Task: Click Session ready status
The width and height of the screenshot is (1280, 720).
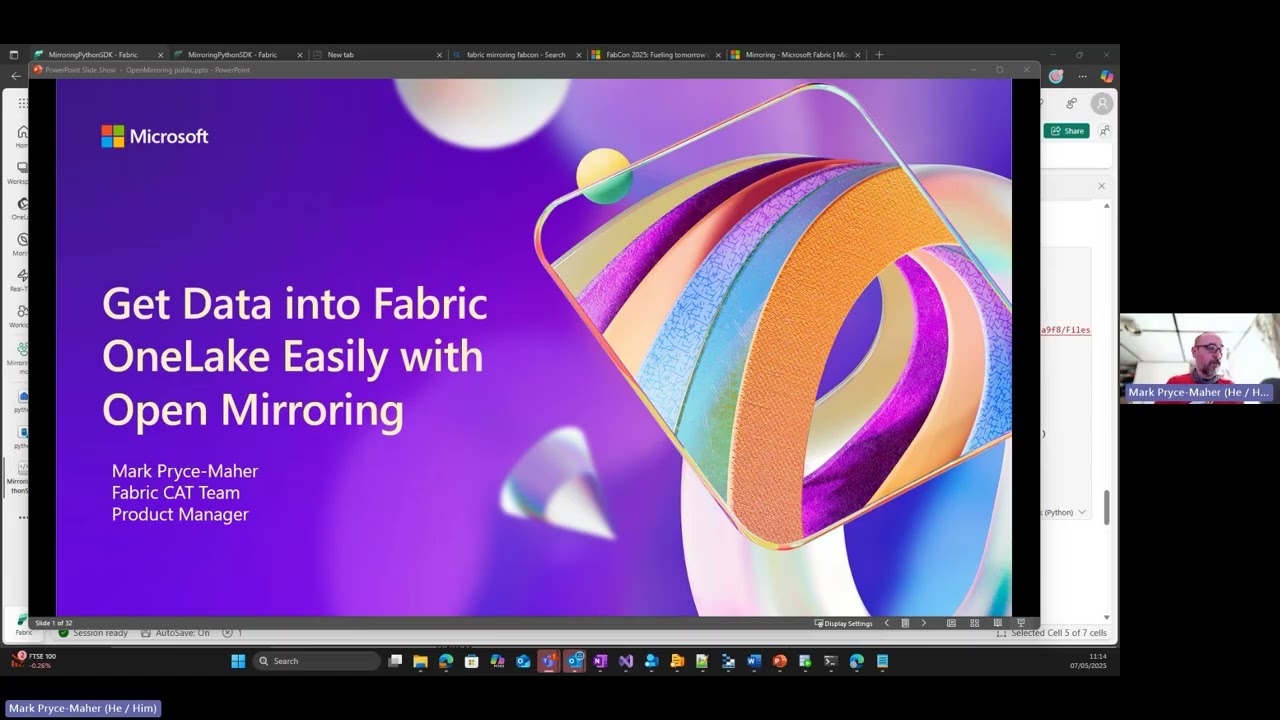Action: pos(94,633)
